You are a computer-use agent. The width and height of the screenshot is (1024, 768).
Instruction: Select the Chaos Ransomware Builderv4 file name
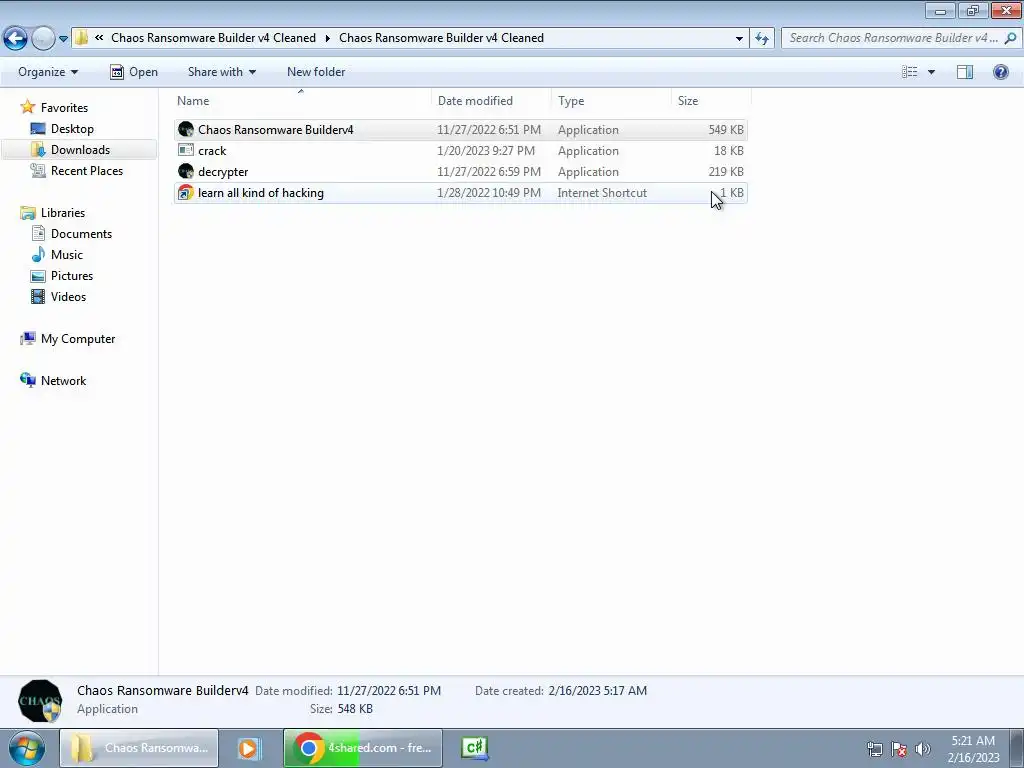[276, 130]
